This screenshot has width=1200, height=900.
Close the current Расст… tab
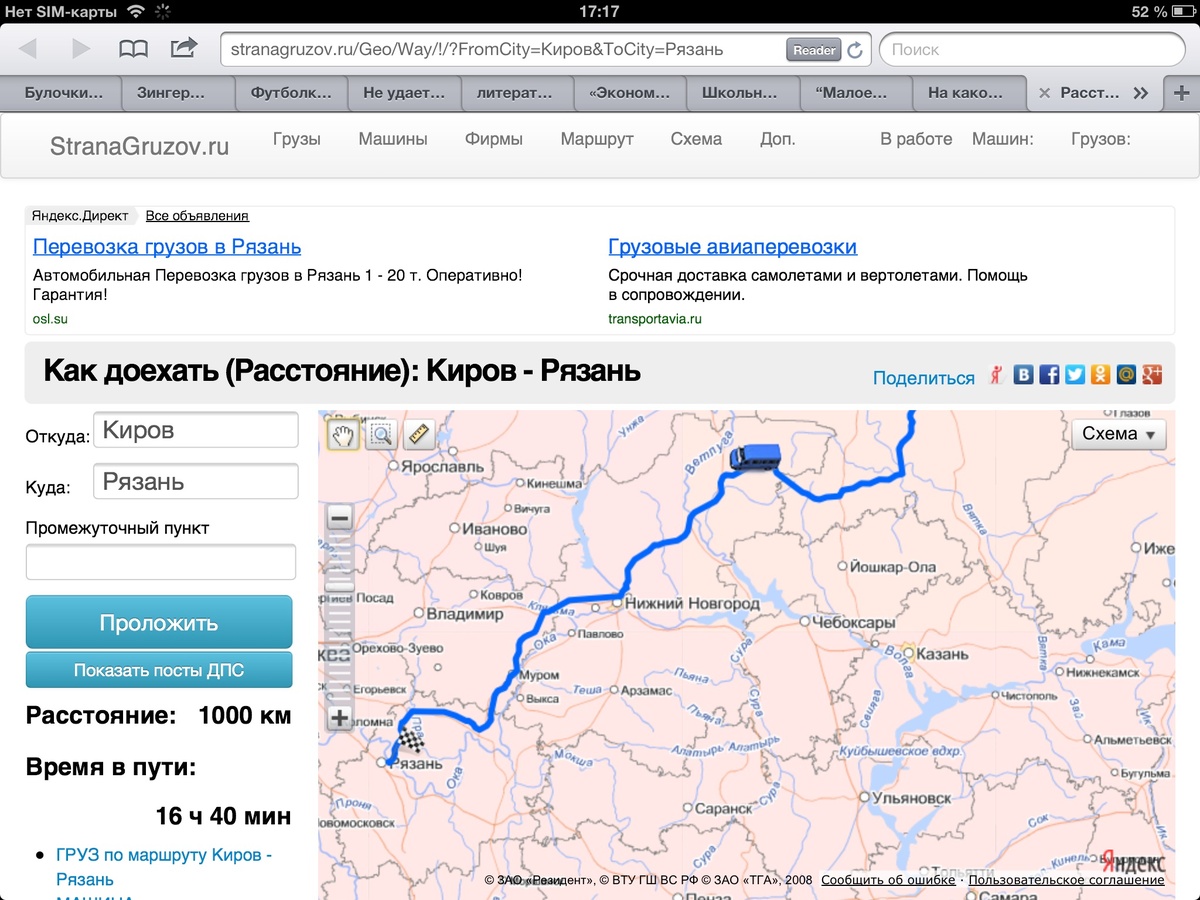click(1044, 93)
